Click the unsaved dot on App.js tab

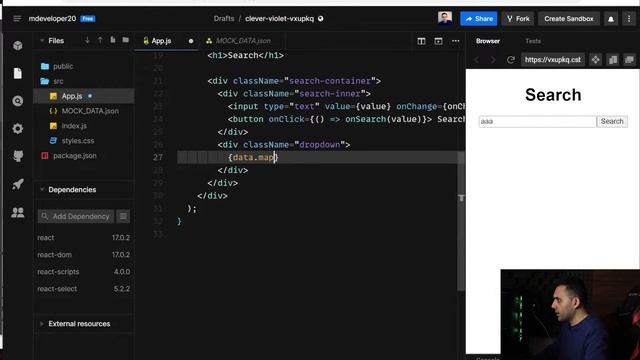click(191, 41)
